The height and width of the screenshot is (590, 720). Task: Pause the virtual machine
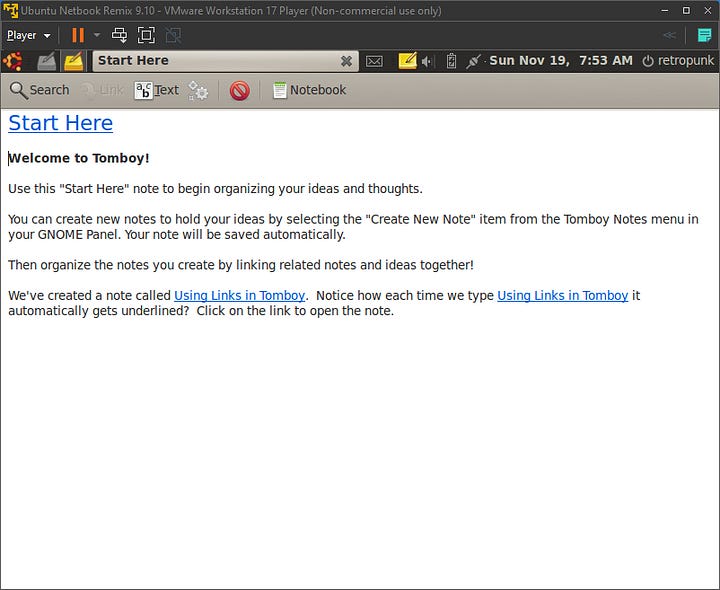point(78,35)
